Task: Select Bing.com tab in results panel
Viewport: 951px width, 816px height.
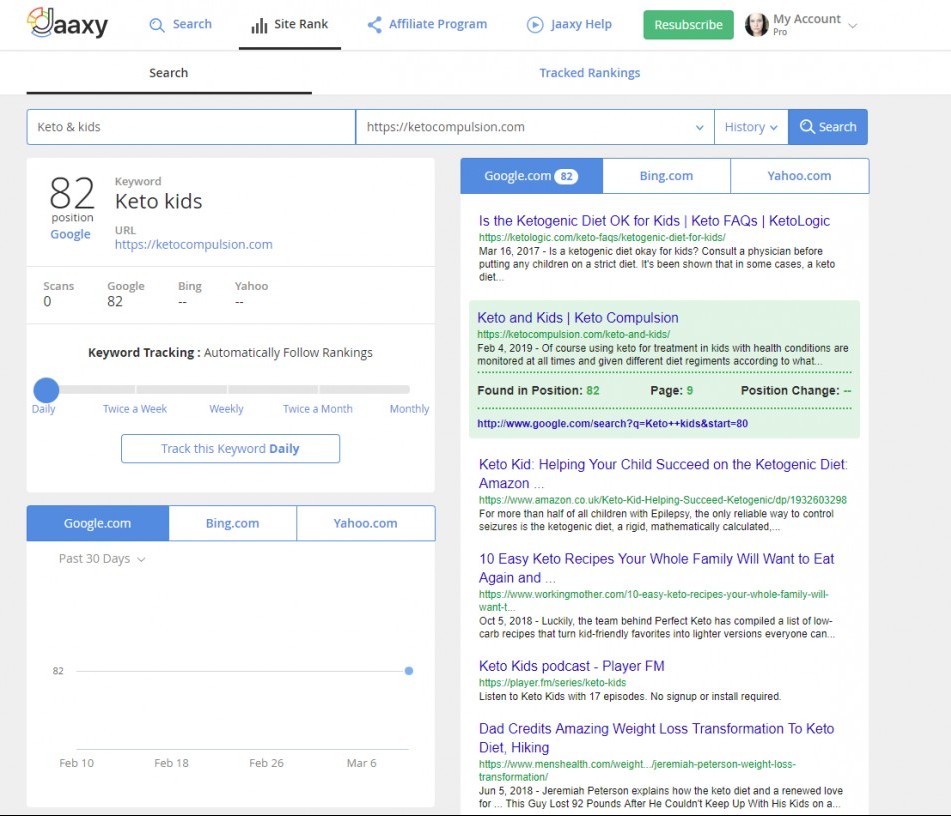Action: tap(666, 176)
